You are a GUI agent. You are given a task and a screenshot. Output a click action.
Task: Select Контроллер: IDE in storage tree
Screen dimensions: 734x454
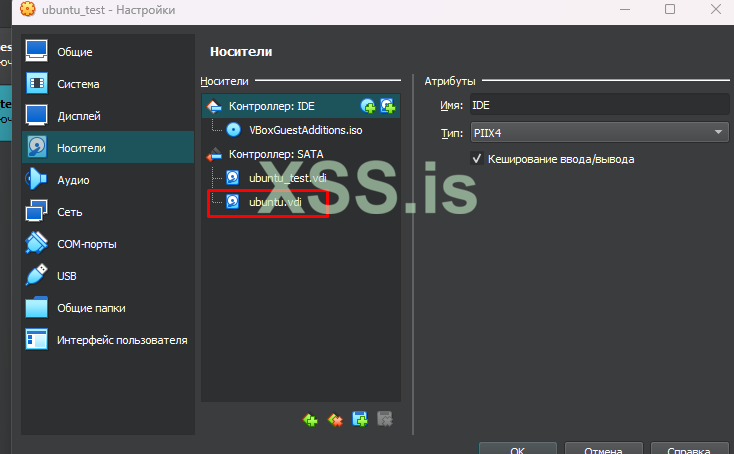coord(301,106)
